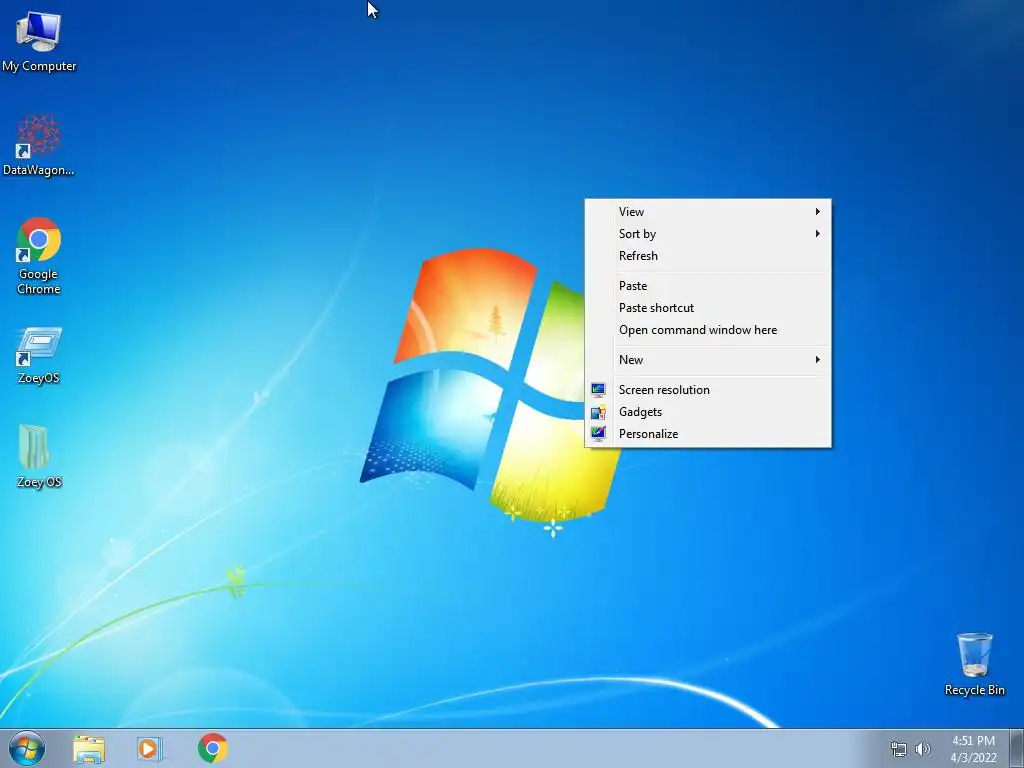The image size is (1024, 768).
Task: Open the network tray icon
Action: (x=899, y=749)
